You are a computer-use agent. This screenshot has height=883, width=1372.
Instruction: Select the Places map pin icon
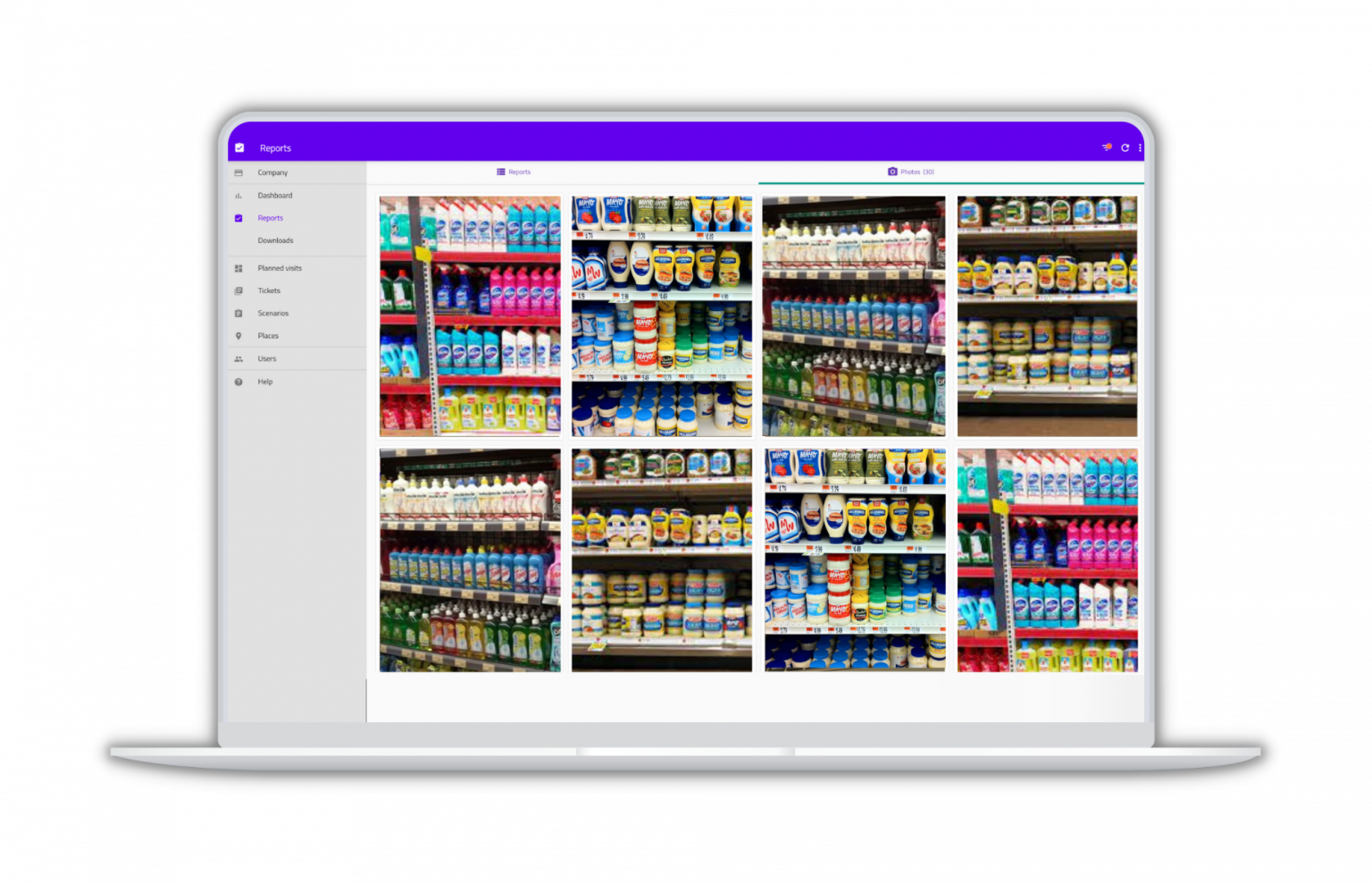tap(238, 335)
